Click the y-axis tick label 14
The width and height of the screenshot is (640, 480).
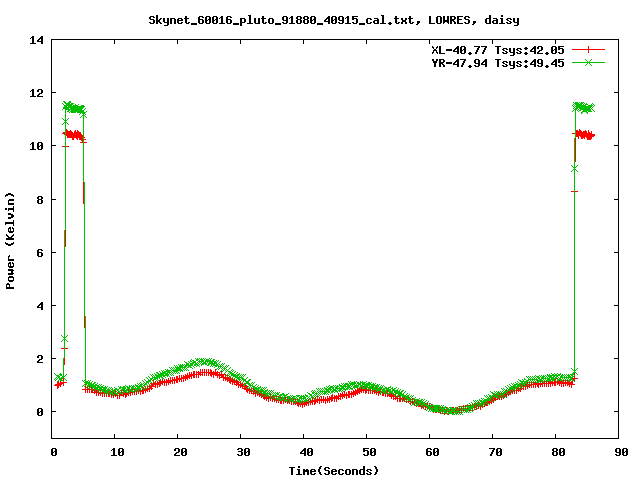coord(36,40)
